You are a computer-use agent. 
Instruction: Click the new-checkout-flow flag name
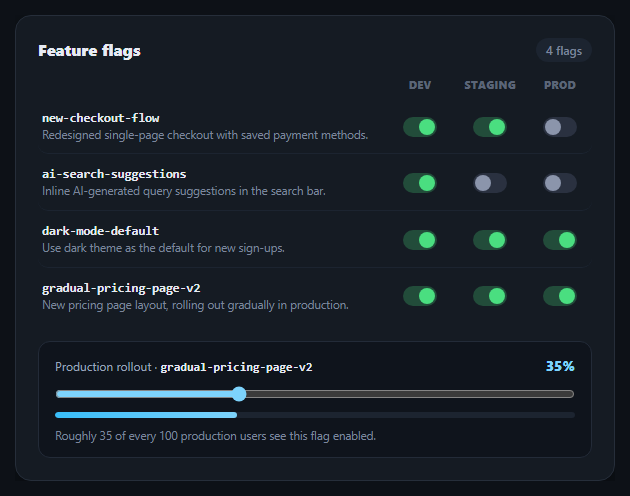tap(100, 118)
